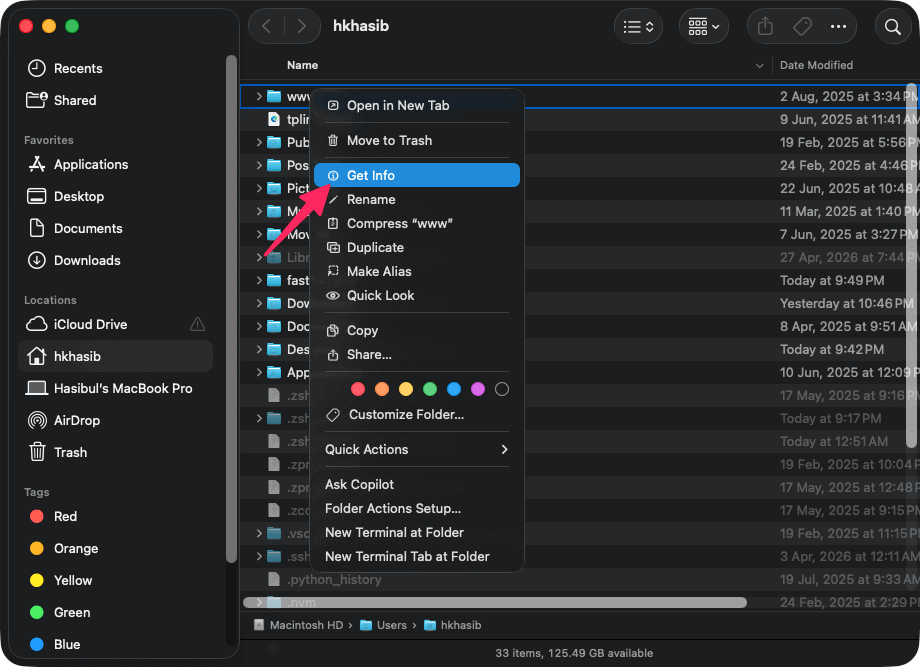Open Applications from the sidebar
The image size is (920, 667).
pyautogui.click(x=93, y=164)
